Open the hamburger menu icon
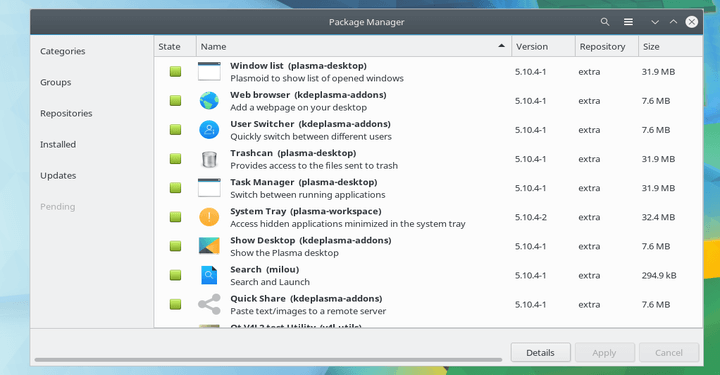 (628, 22)
